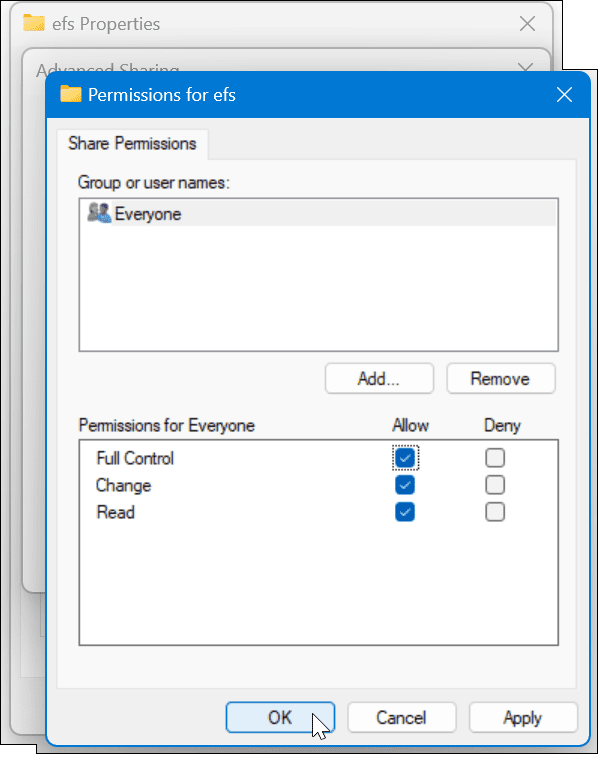Select the Share Permissions tab
The height and width of the screenshot is (761, 598).
[132, 144]
